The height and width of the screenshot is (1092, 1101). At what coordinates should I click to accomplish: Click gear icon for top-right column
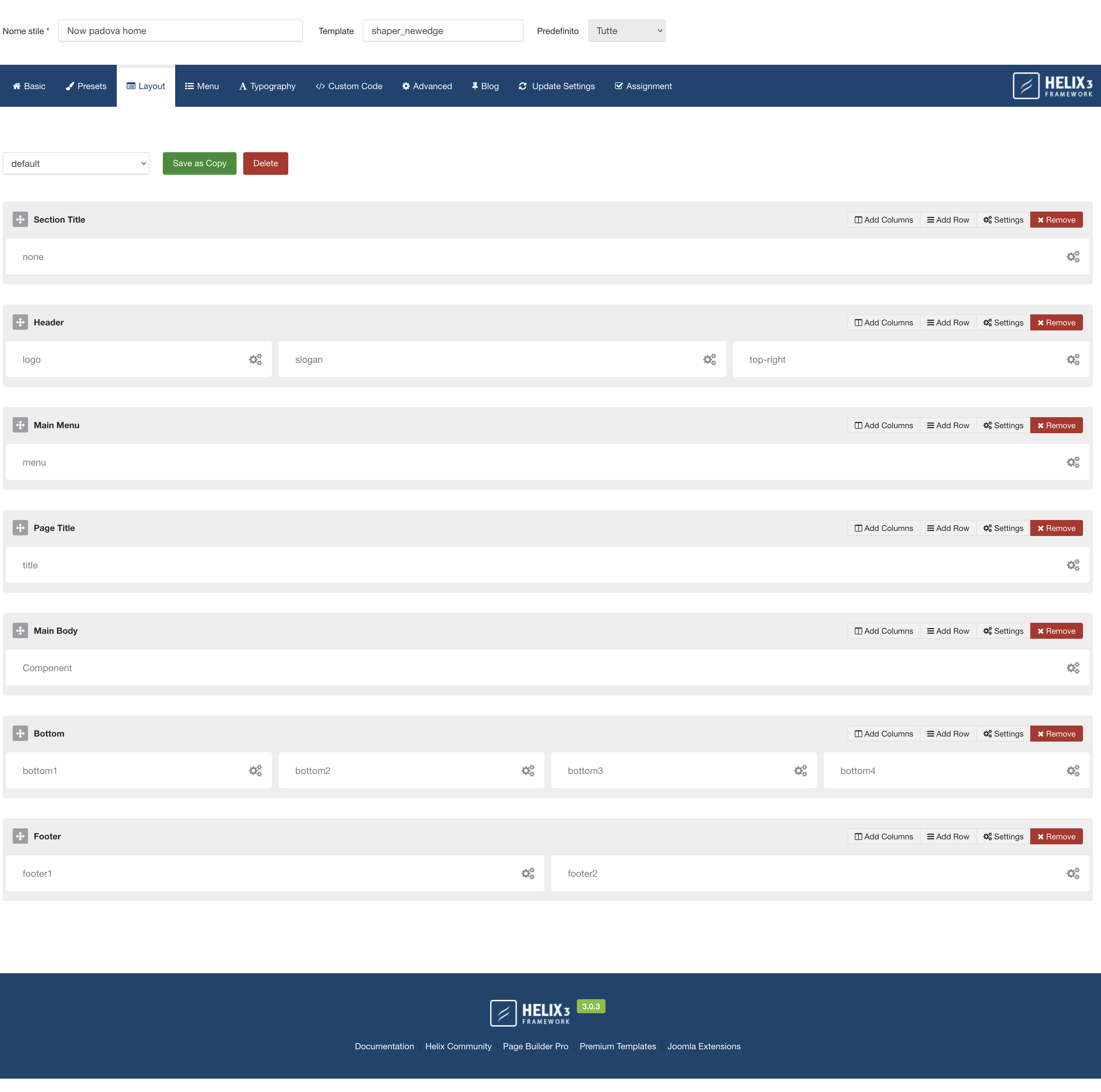pyautogui.click(x=1073, y=360)
